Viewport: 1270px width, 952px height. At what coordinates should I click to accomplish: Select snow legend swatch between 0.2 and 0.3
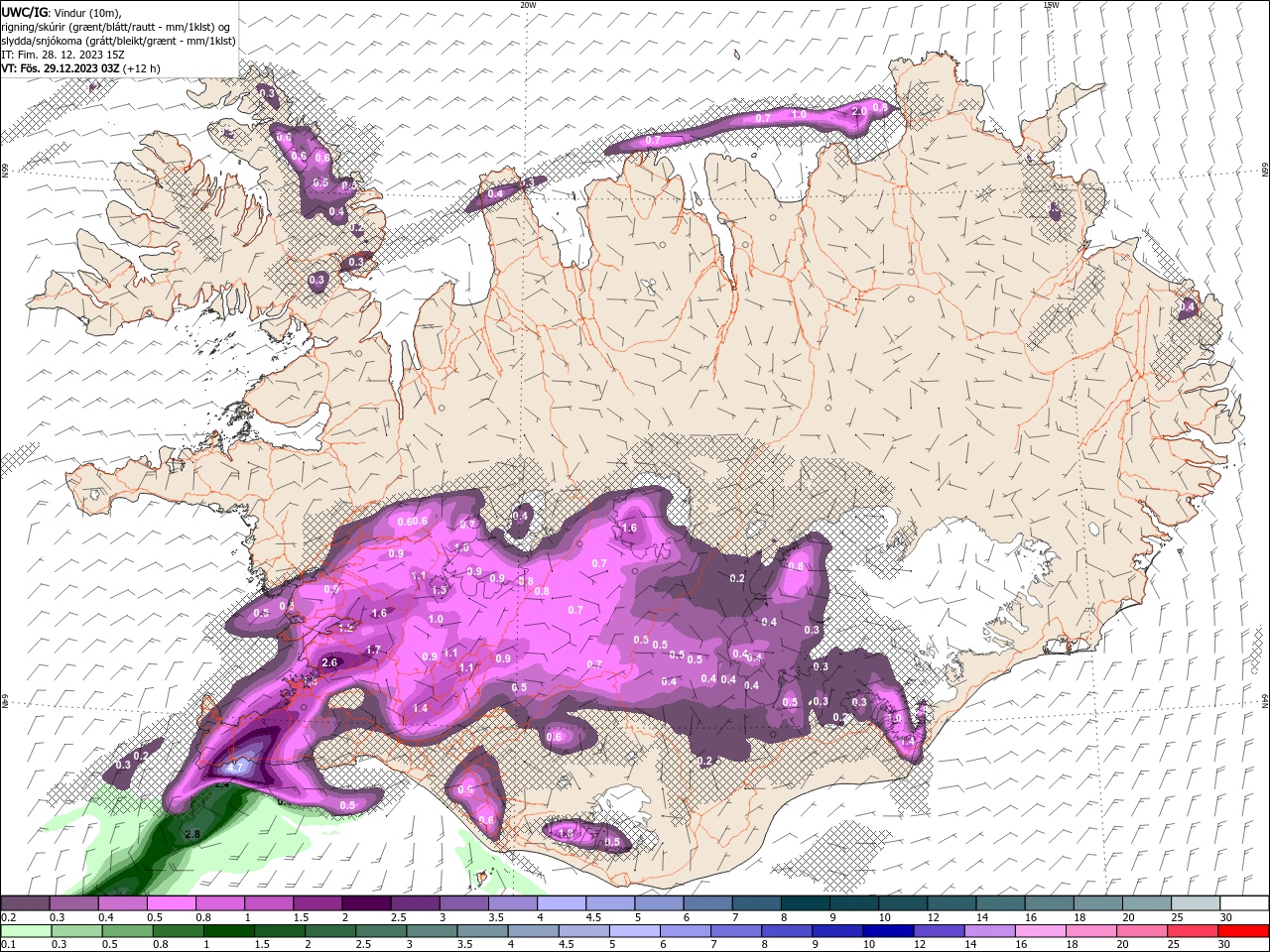25,903
